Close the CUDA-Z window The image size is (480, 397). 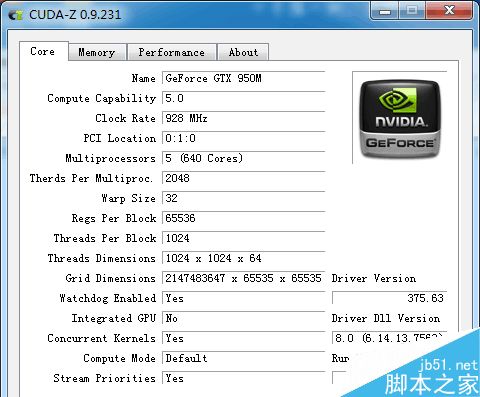pos(449,11)
